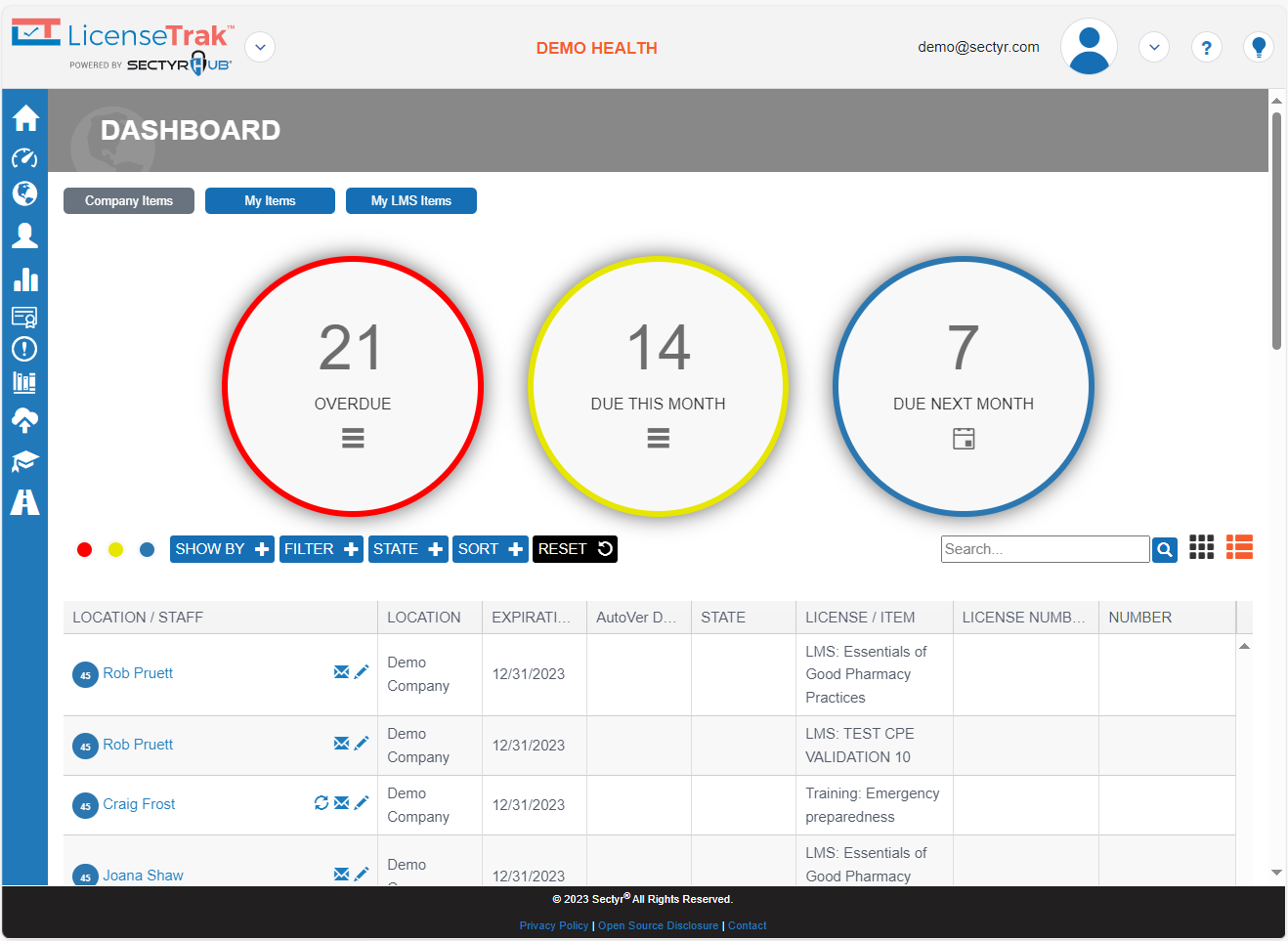Viewport: 1288px width, 941px height.
Task: Open the cloud upload sidebar icon
Action: click(24, 421)
